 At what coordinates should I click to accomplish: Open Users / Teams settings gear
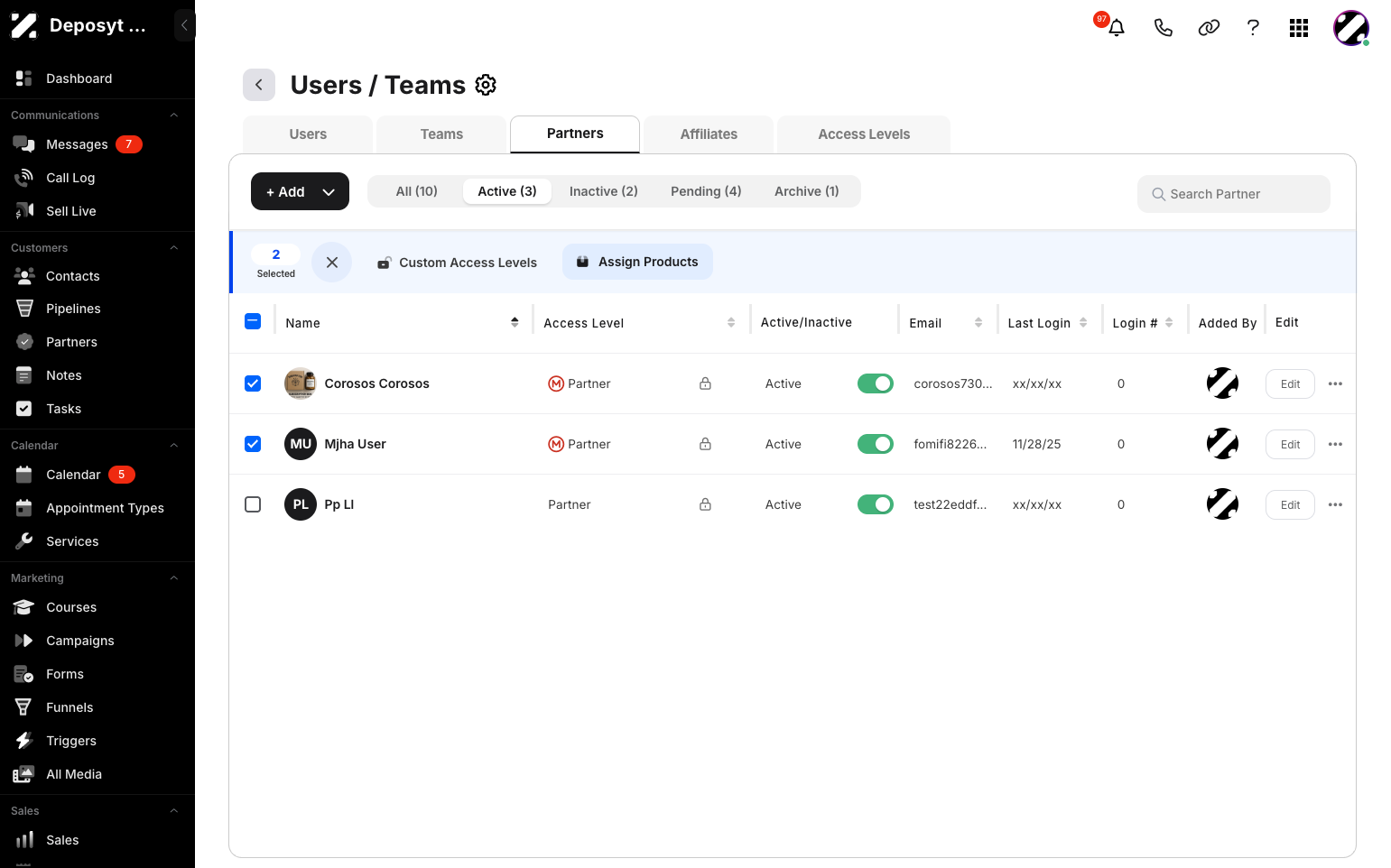486,85
